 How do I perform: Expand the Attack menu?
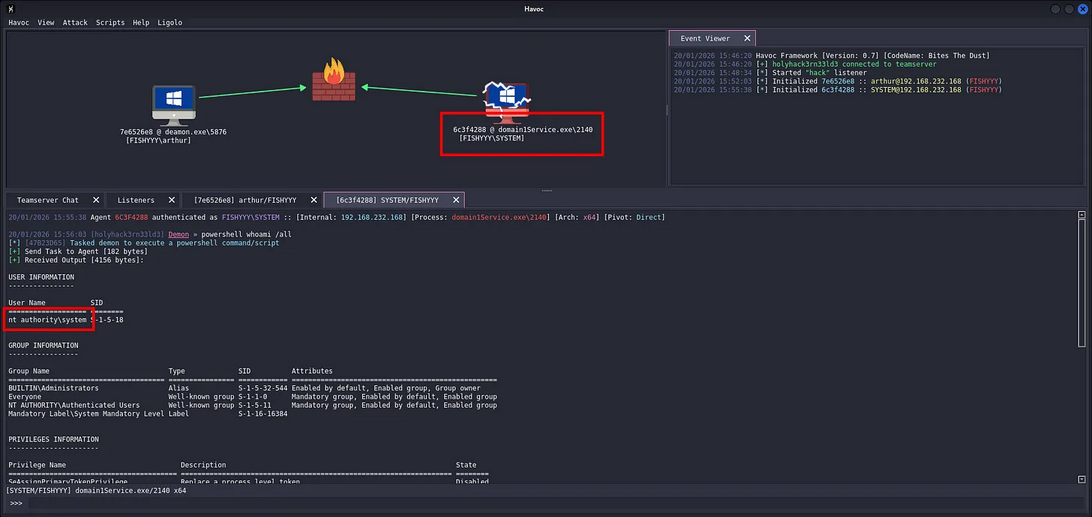[x=75, y=22]
